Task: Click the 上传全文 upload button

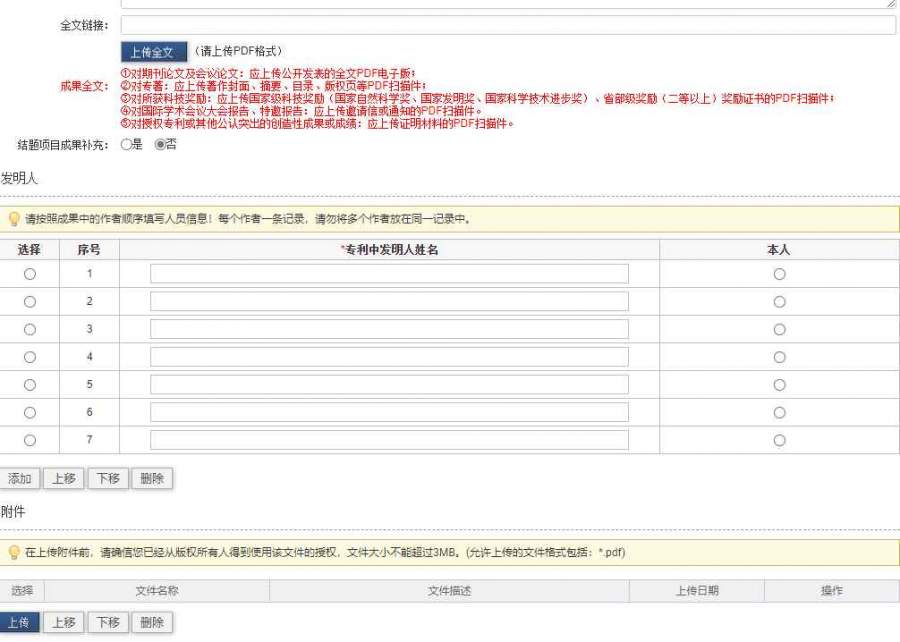Action: click(154, 52)
